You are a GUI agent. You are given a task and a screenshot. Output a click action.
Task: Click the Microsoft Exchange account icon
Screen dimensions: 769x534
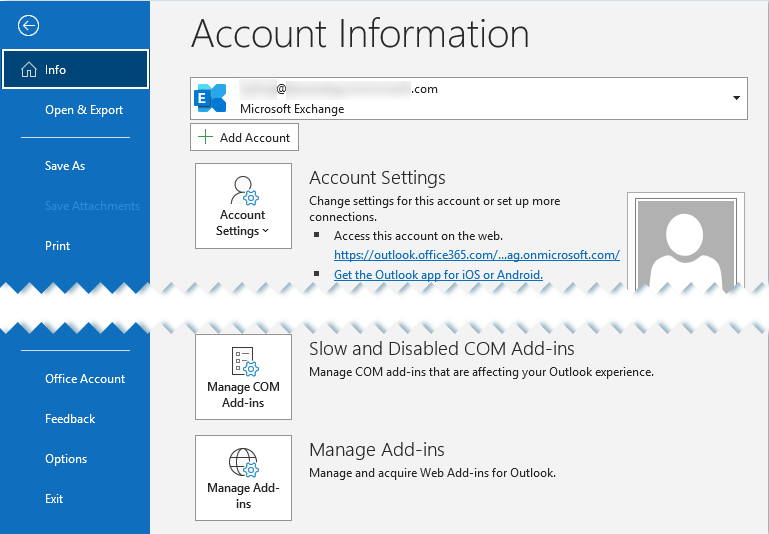[210, 98]
